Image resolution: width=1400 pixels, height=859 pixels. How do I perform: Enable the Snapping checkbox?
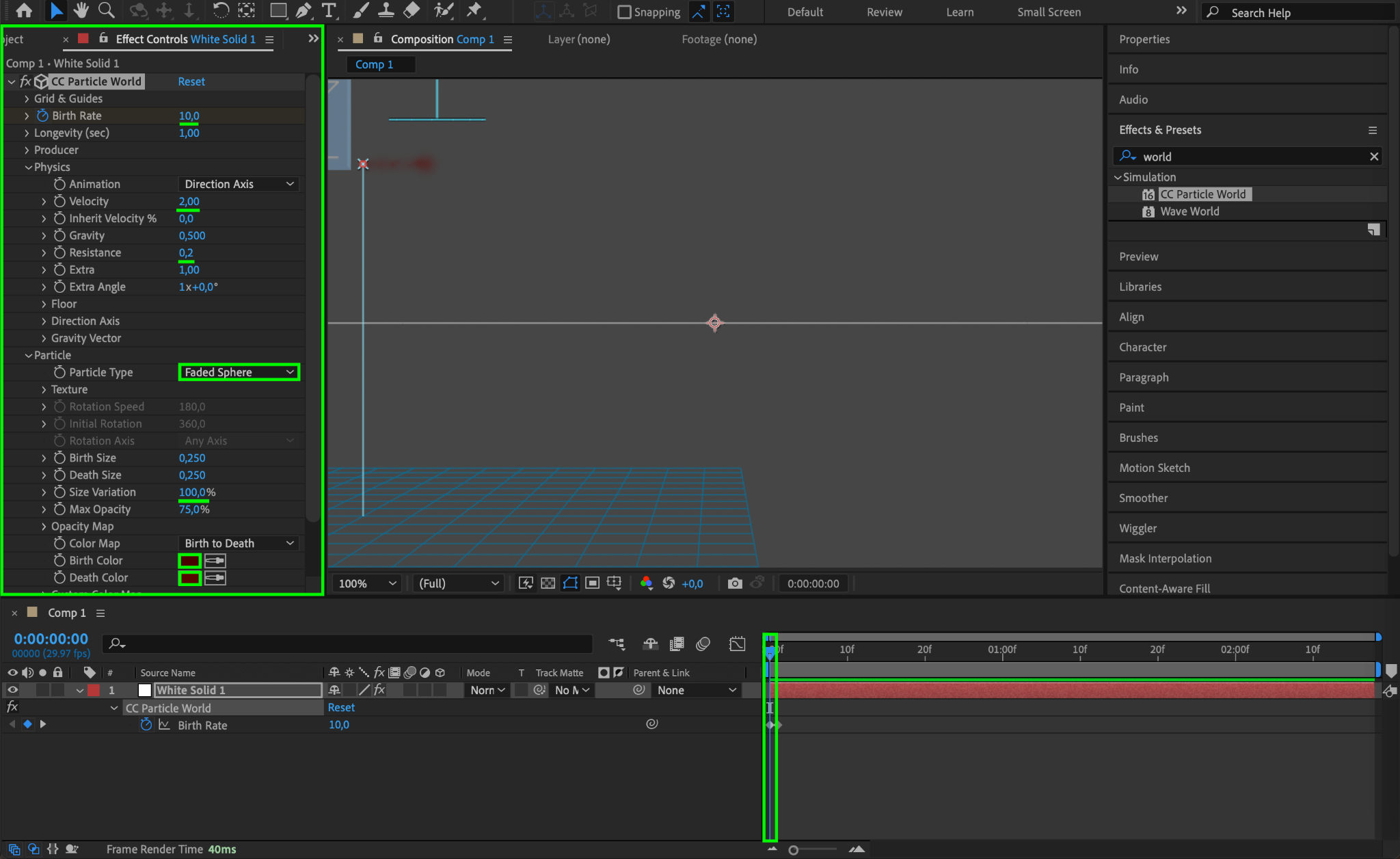(x=624, y=12)
